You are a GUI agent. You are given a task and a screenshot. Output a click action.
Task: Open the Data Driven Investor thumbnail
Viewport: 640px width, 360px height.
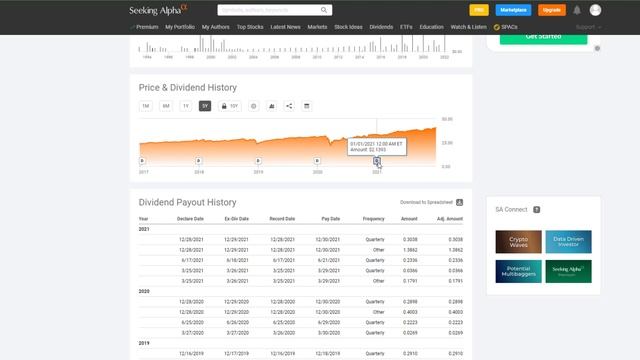tap(568, 242)
